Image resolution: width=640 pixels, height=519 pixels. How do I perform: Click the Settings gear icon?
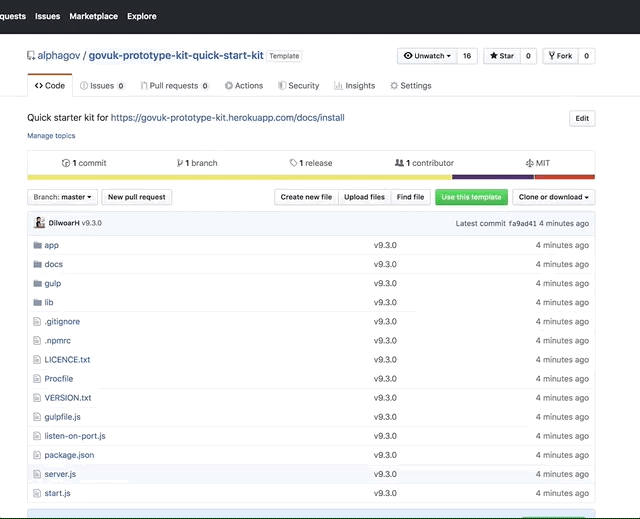tap(394, 86)
